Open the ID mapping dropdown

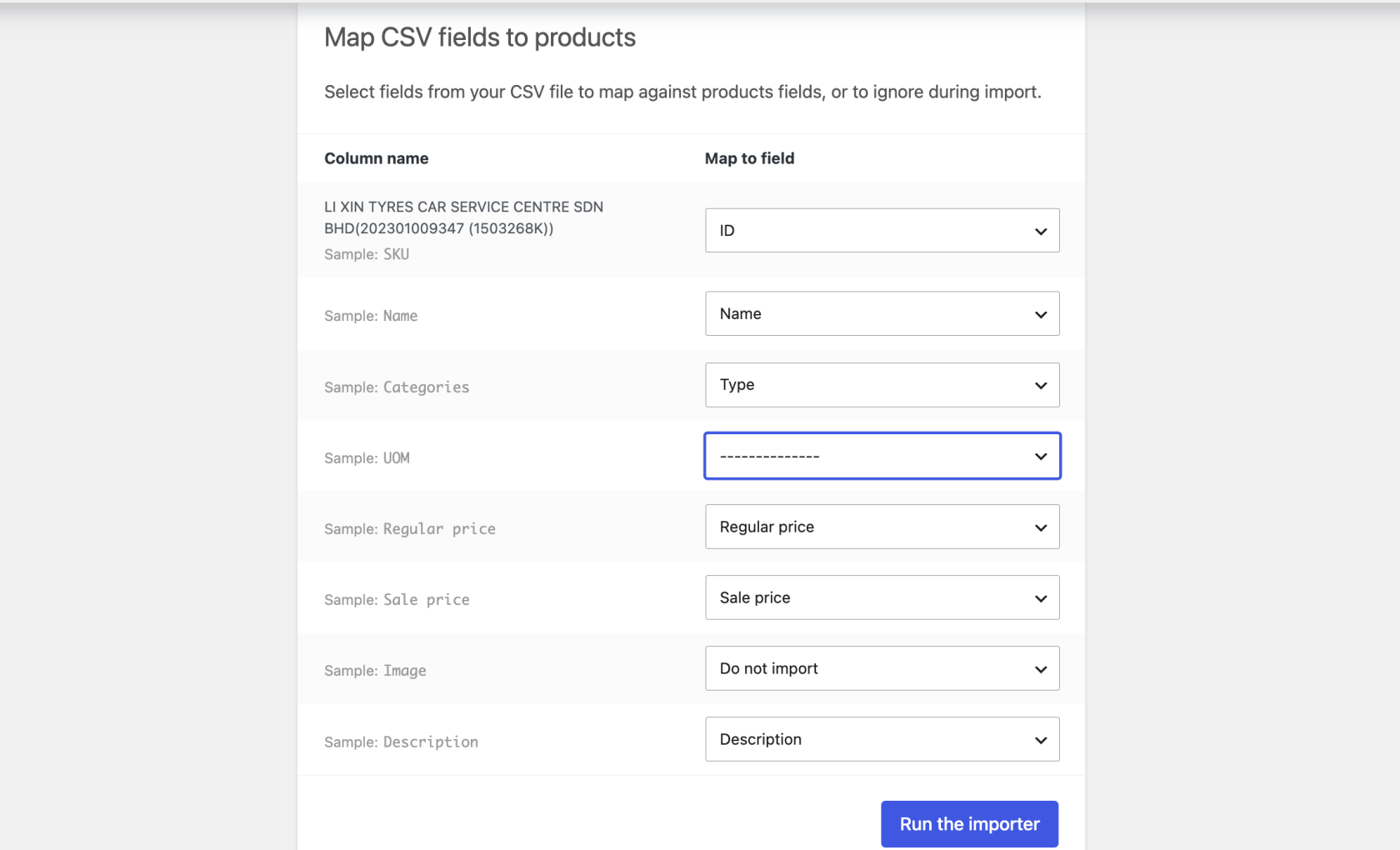click(882, 230)
